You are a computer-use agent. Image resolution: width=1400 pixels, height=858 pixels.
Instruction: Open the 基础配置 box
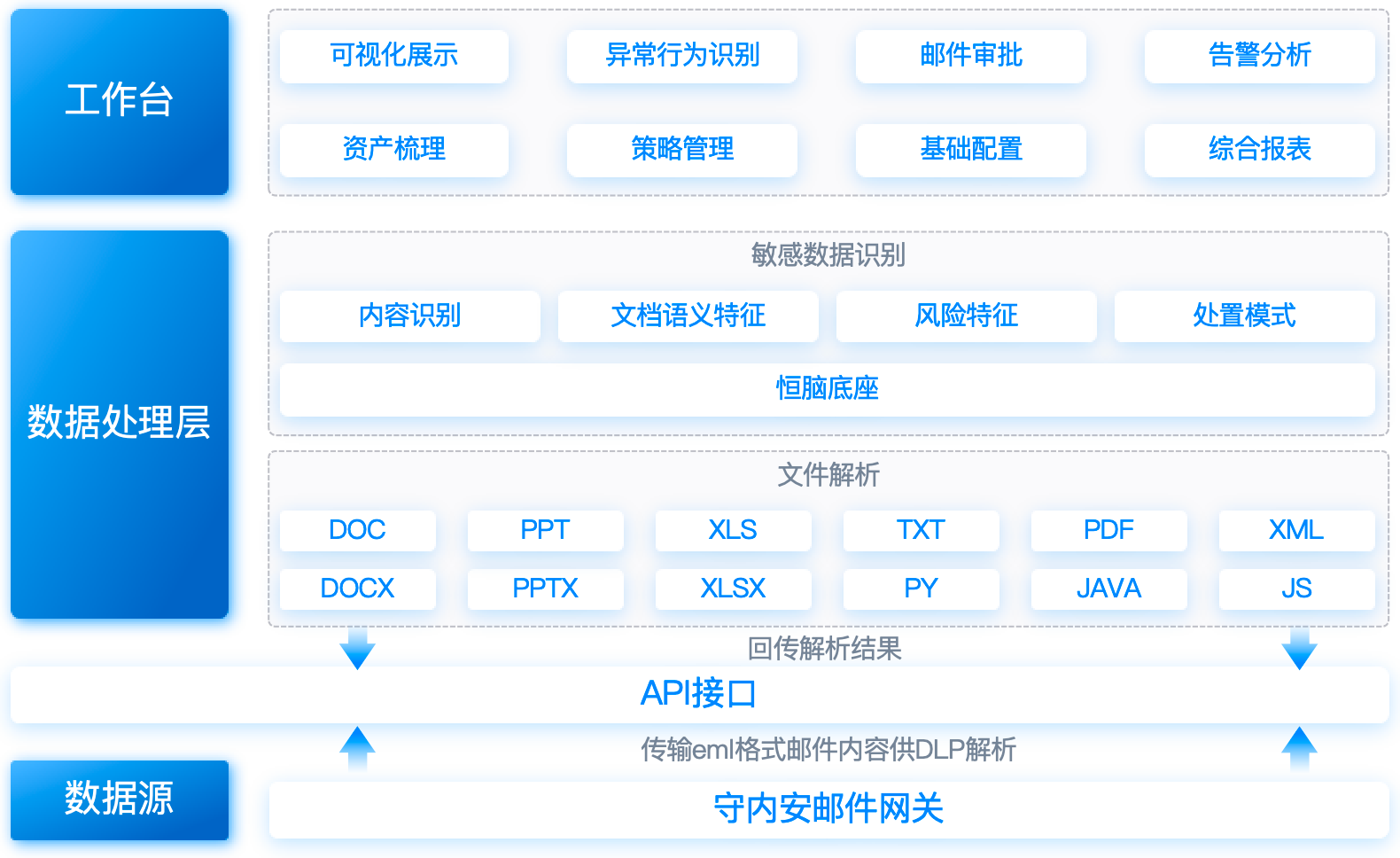(x=971, y=150)
